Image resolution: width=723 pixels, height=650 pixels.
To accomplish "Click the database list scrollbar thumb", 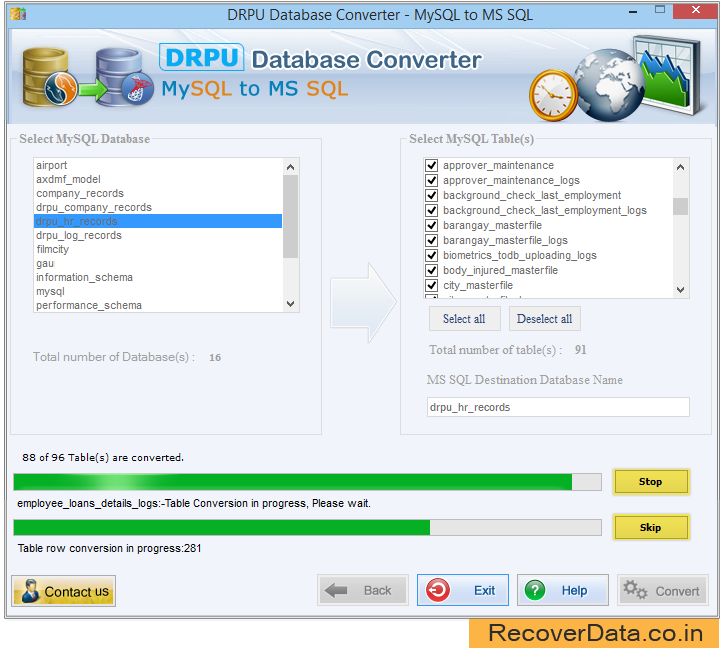I will 290,216.
